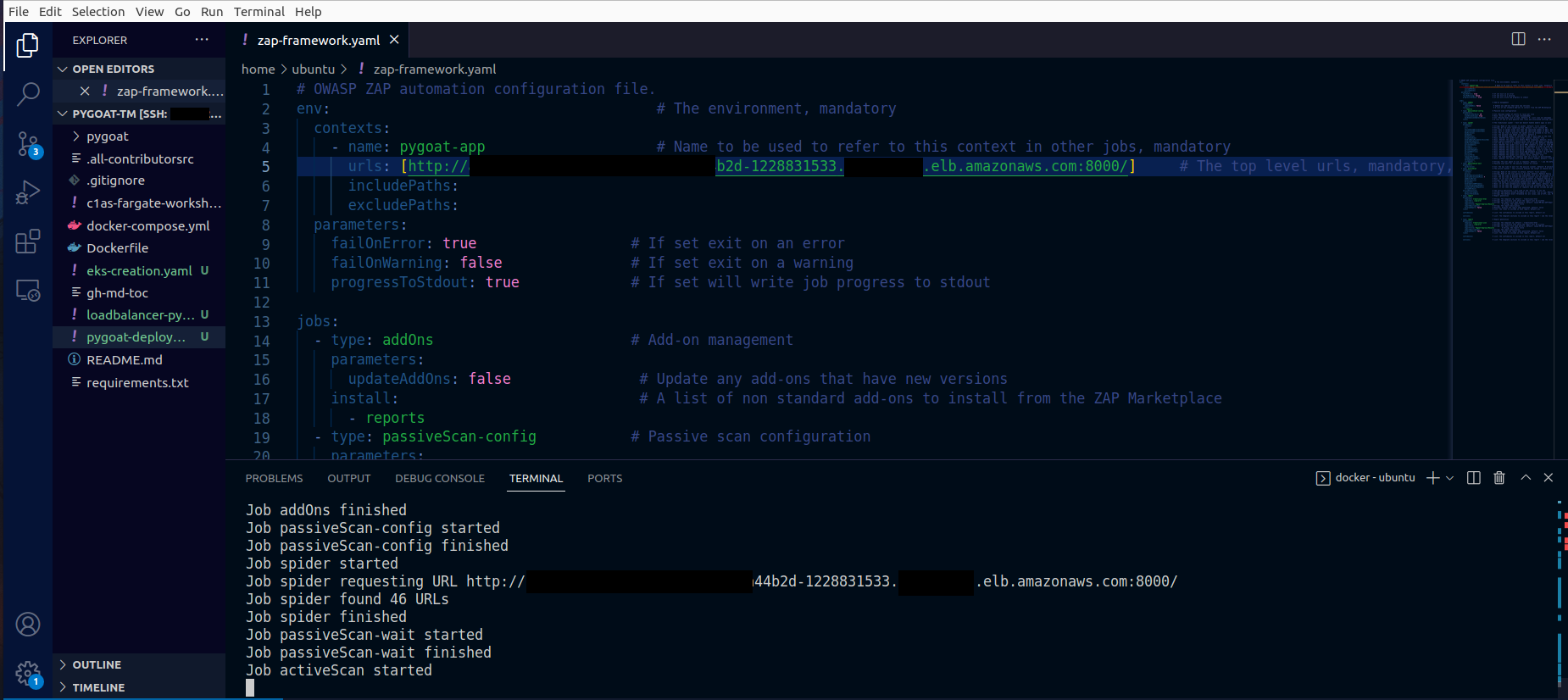This screenshot has width=1568, height=700.
Task: Open .all-contributorsrc file
Action: click(140, 158)
